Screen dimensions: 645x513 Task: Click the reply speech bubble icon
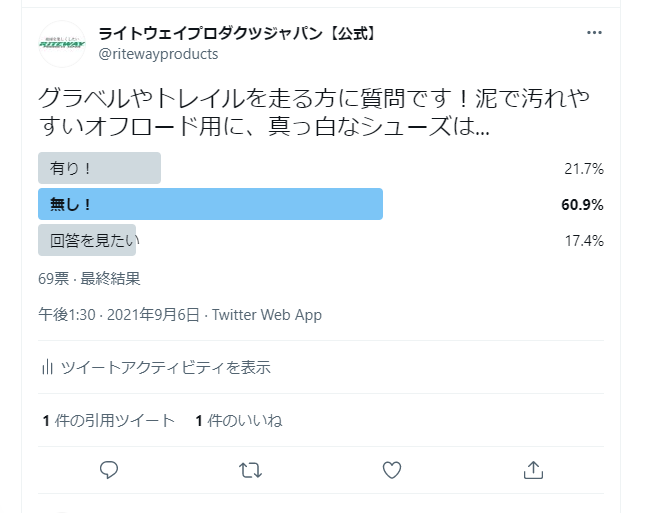pyautogui.click(x=109, y=470)
